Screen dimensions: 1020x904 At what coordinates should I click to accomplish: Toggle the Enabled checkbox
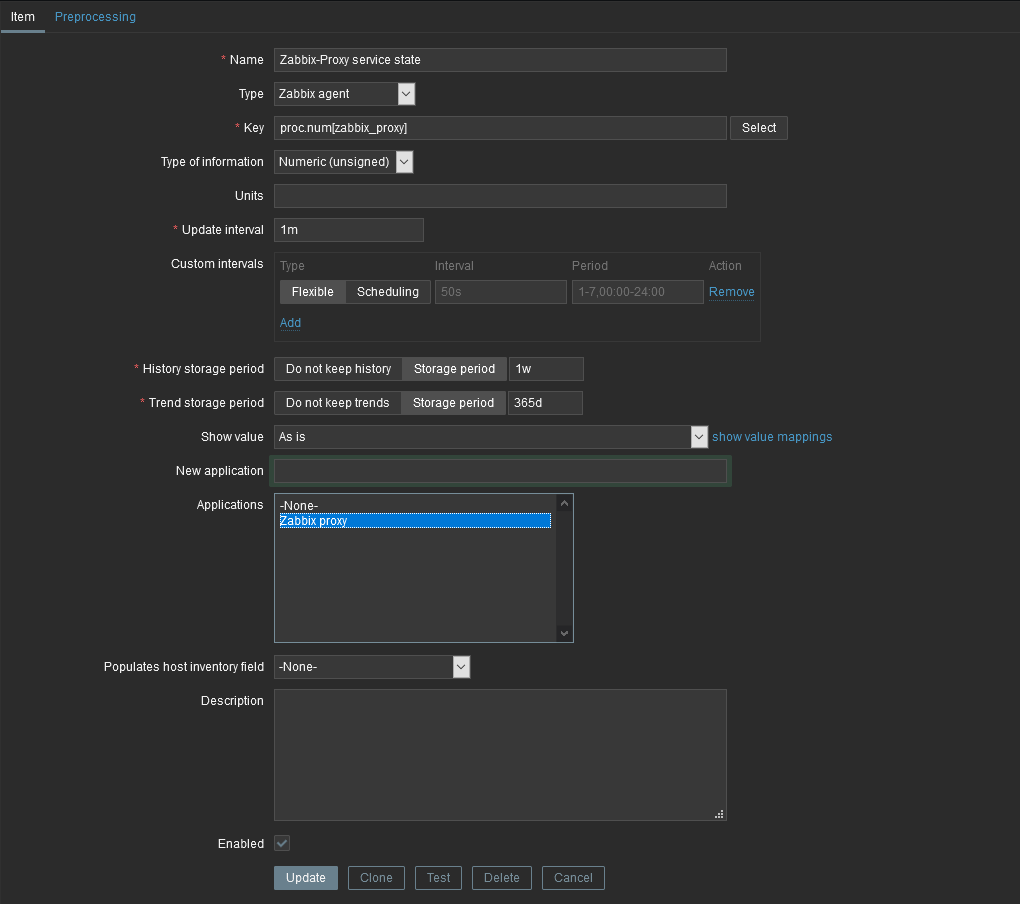pyautogui.click(x=282, y=844)
